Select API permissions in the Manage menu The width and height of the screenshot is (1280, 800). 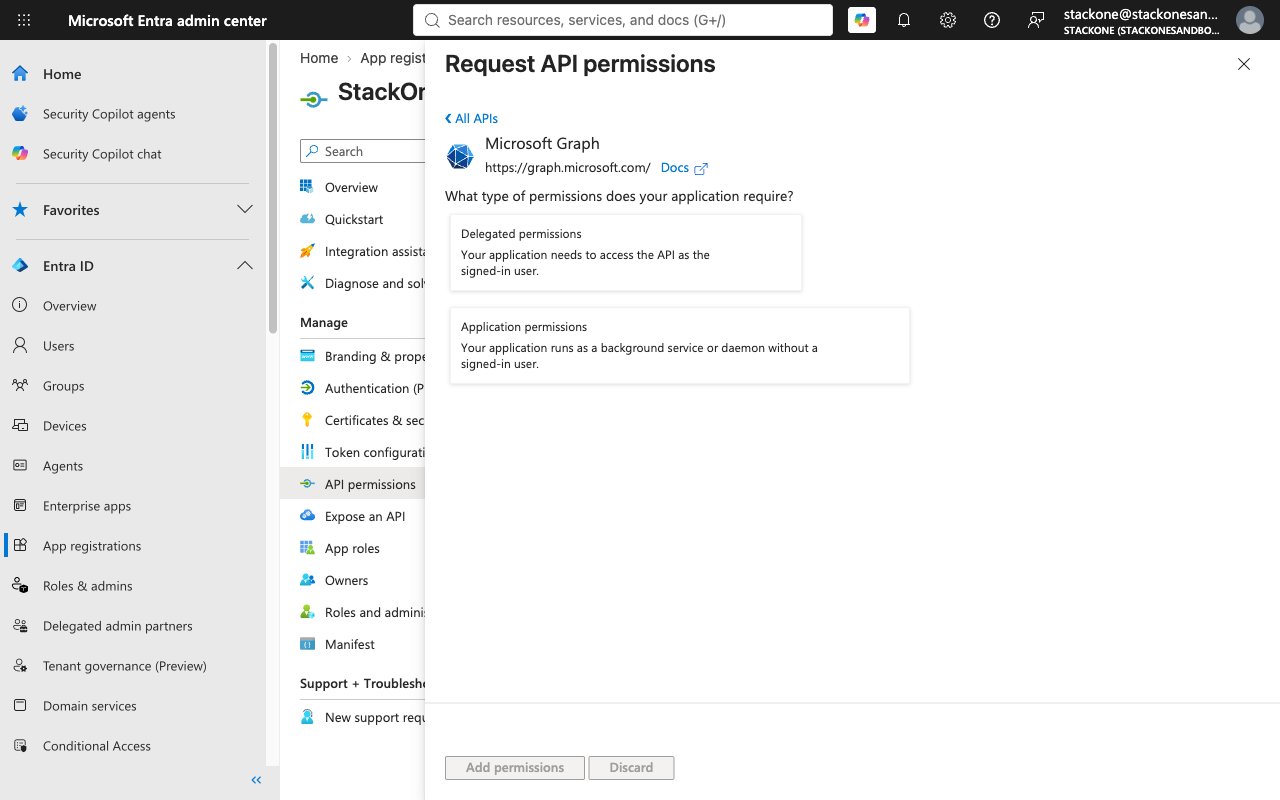[353, 484]
